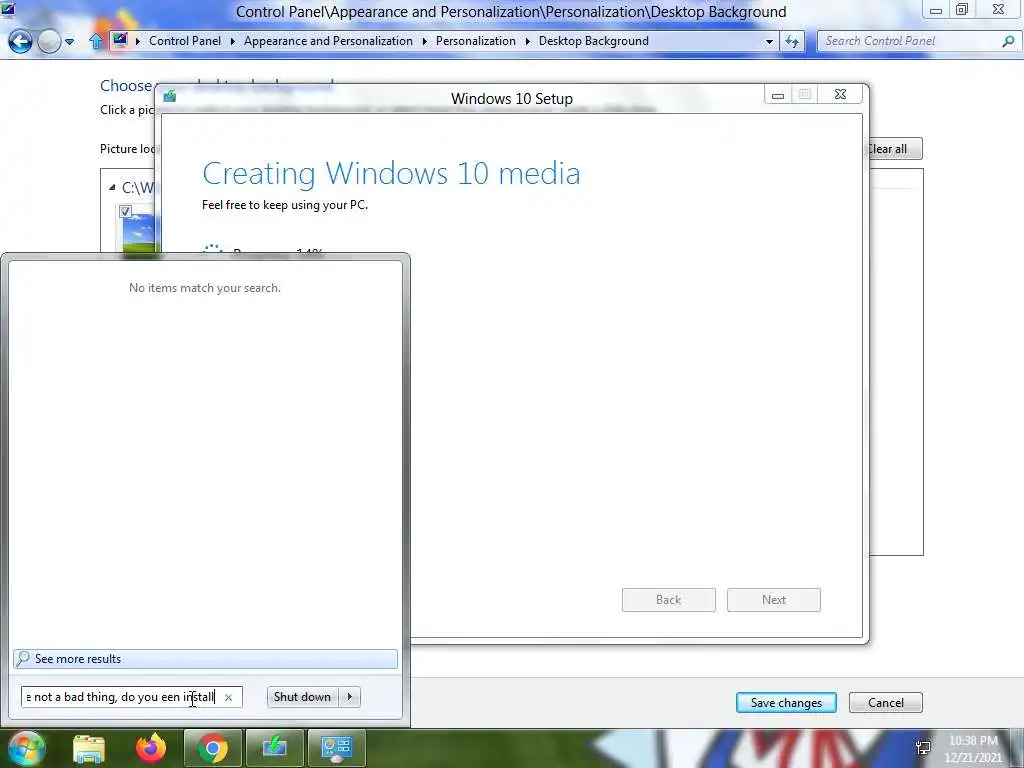Click Cancel in Desktop Background window
This screenshot has width=1024, height=768.
point(886,703)
